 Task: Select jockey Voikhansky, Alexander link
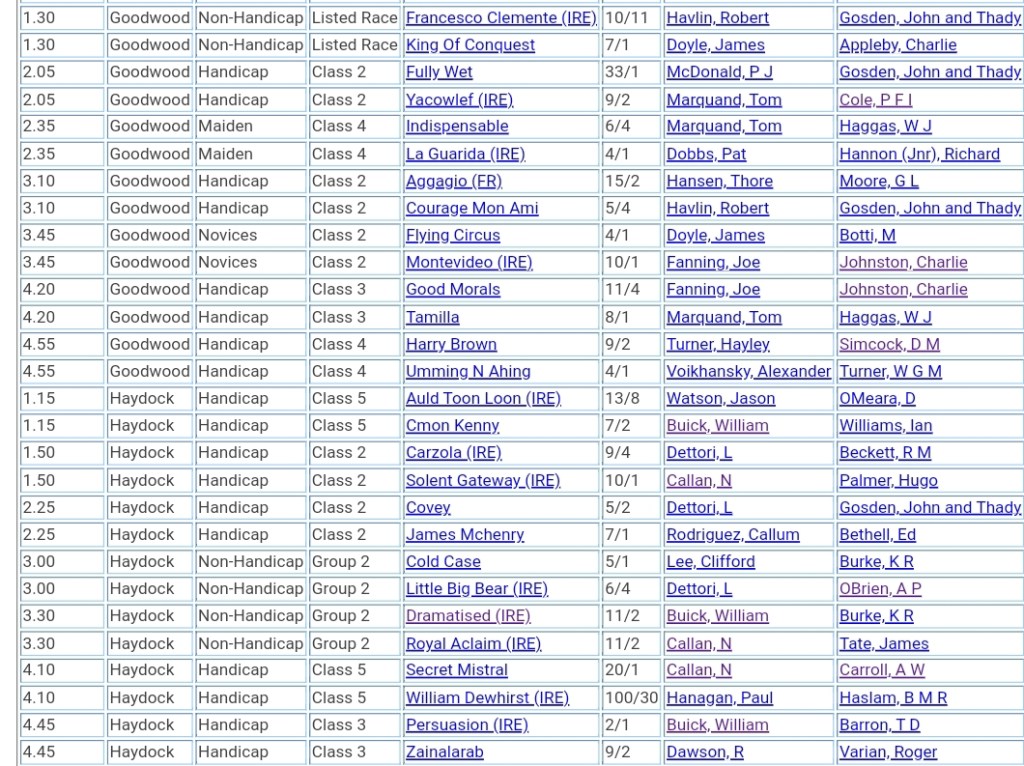click(748, 371)
